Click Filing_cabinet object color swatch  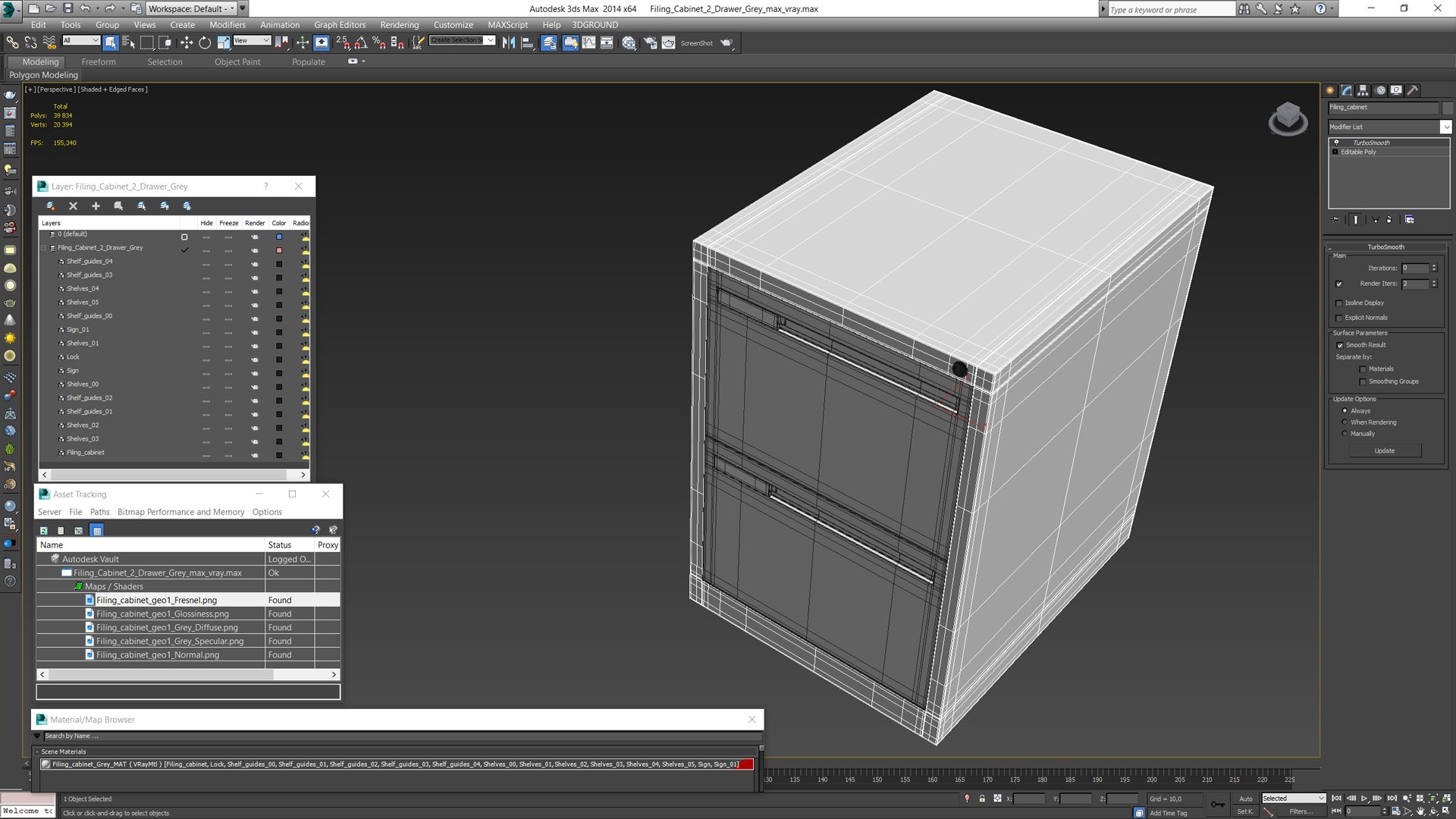[279, 455]
